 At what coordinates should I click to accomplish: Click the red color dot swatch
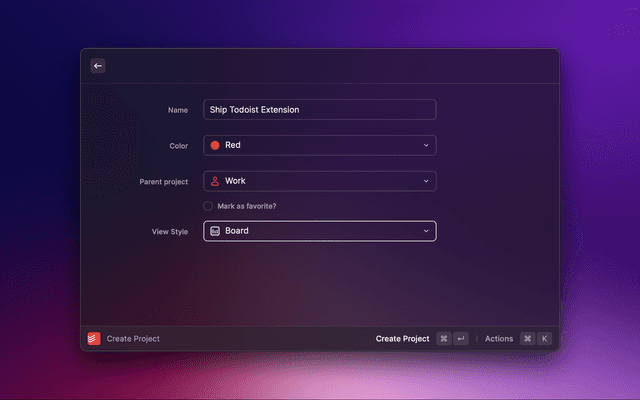(215, 145)
